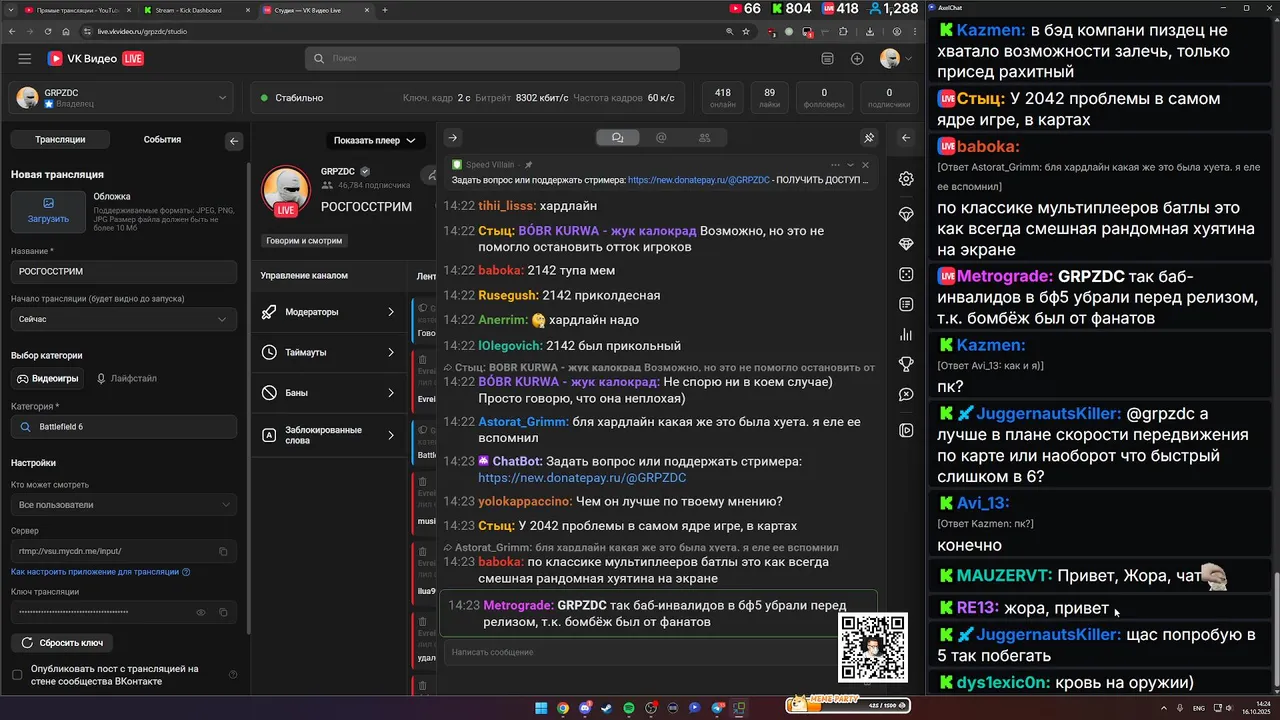The height and width of the screenshot is (720, 1280).
Task: Click the dice icon in right sidebar
Action: tap(906, 274)
